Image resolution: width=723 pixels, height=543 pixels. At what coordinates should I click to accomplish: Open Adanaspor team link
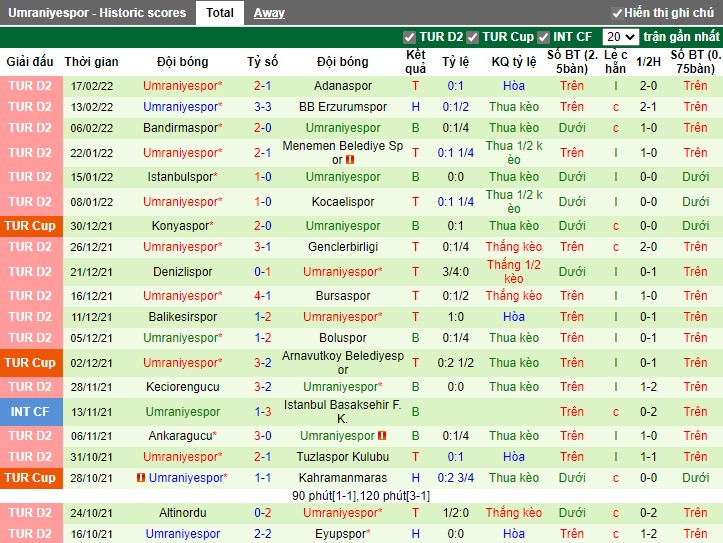pos(343,86)
